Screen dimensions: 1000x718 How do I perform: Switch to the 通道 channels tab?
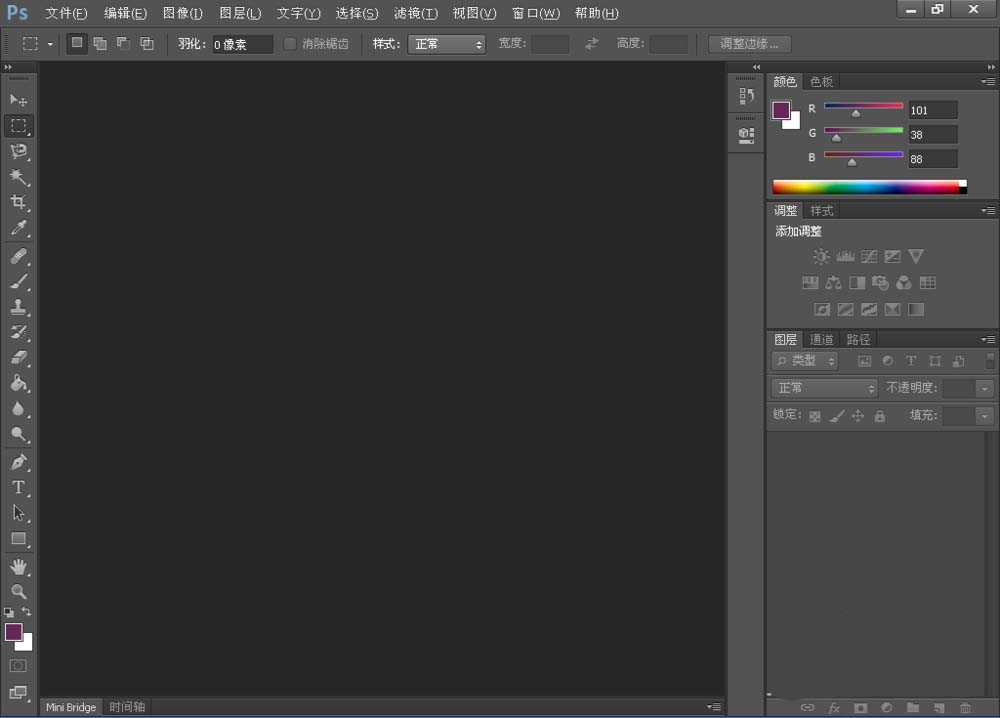click(x=821, y=340)
